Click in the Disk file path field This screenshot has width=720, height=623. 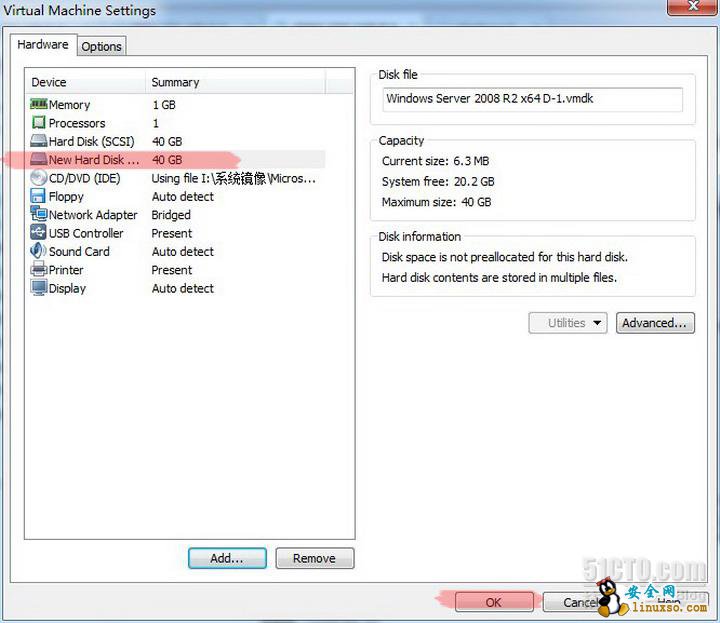click(532, 99)
